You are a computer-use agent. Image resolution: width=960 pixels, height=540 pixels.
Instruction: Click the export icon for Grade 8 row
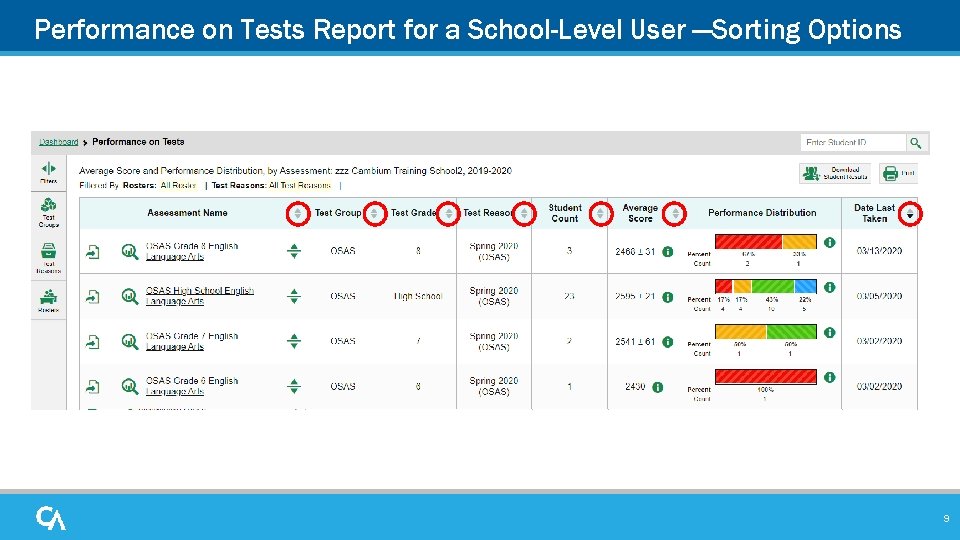[x=92, y=252]
